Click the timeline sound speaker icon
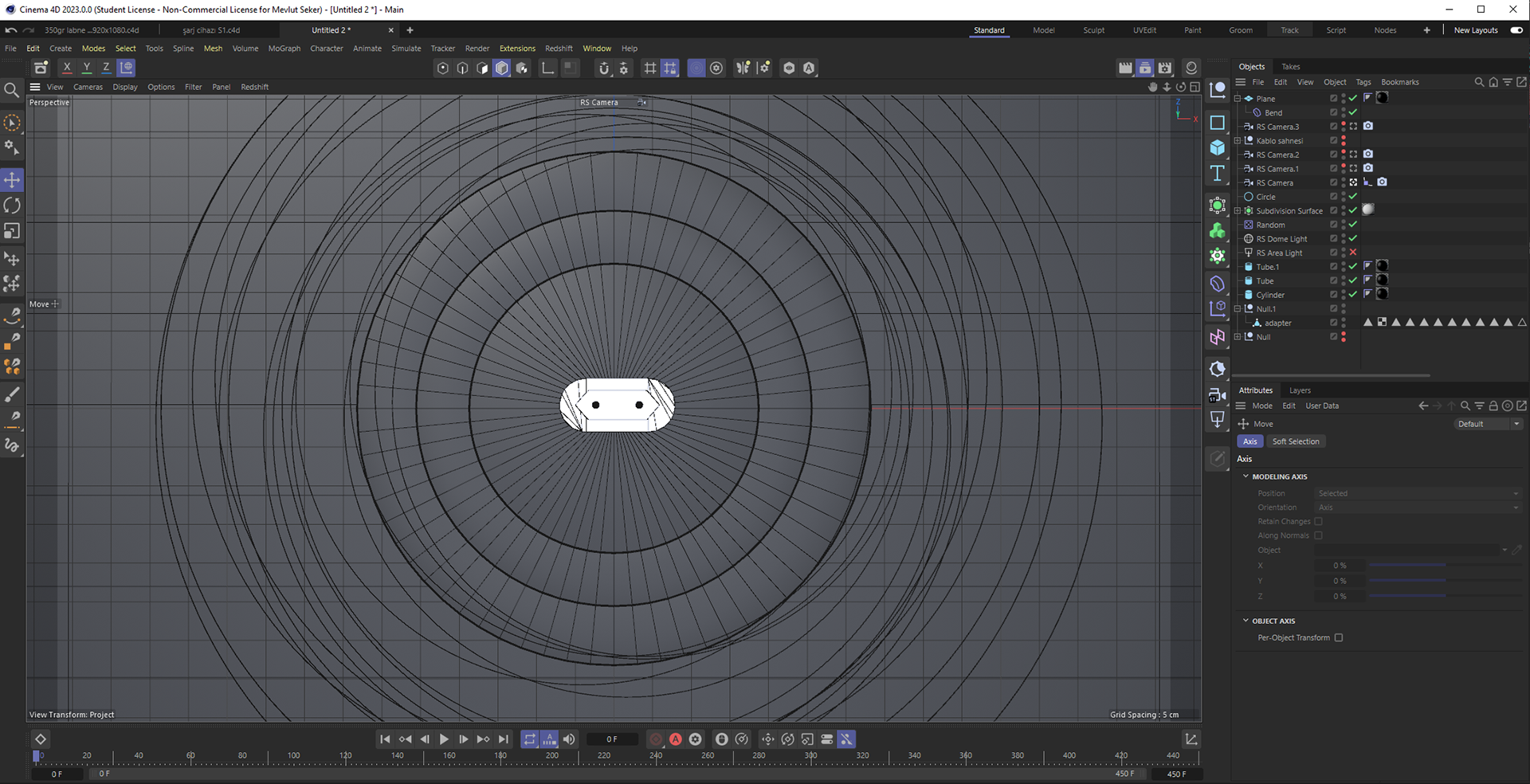The image size is (1530, 784). 569,739
